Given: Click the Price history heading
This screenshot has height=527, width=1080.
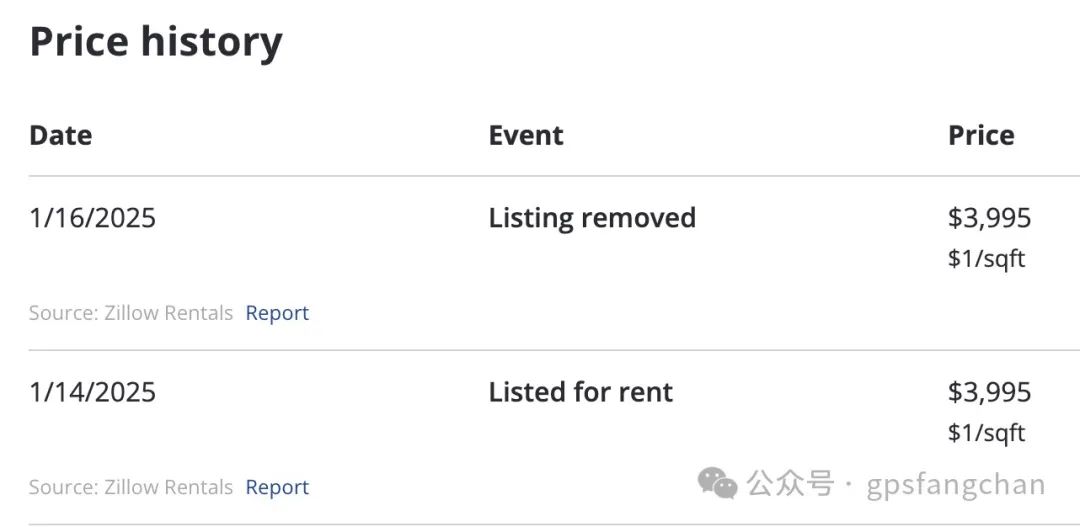Looking at the screenshot, I should coord(156,41).
